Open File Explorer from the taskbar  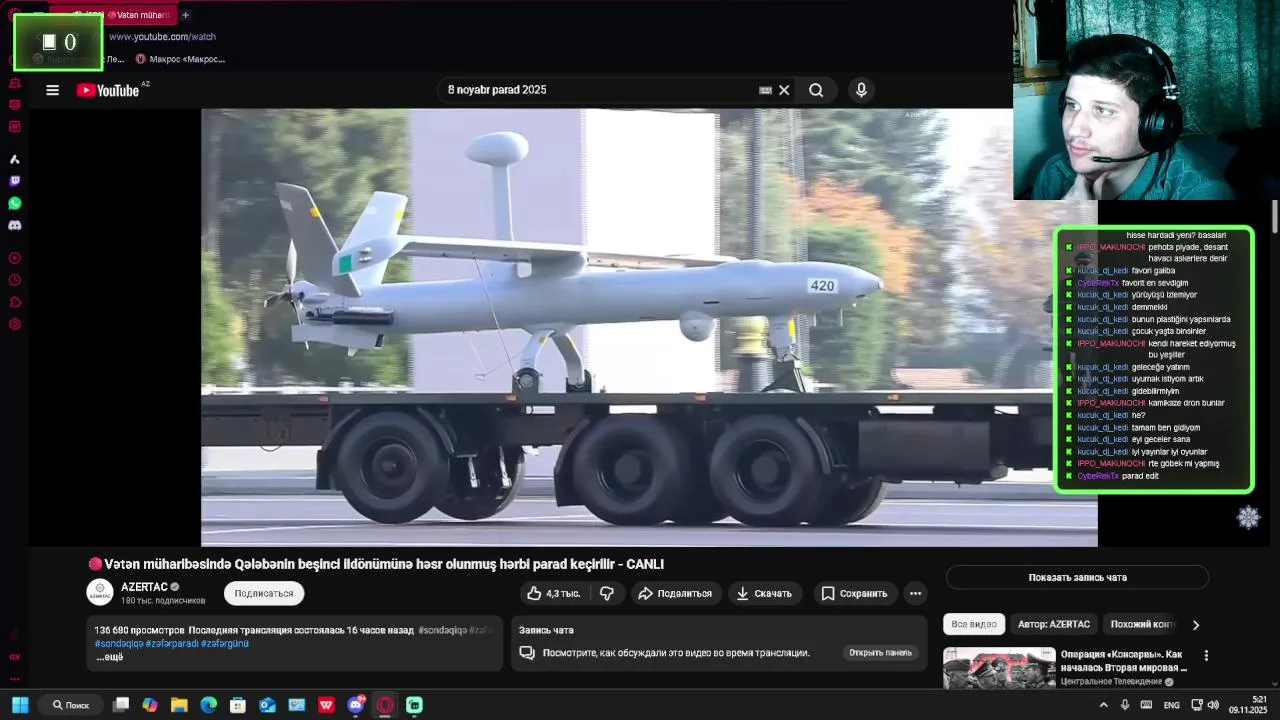click(179, 705)
